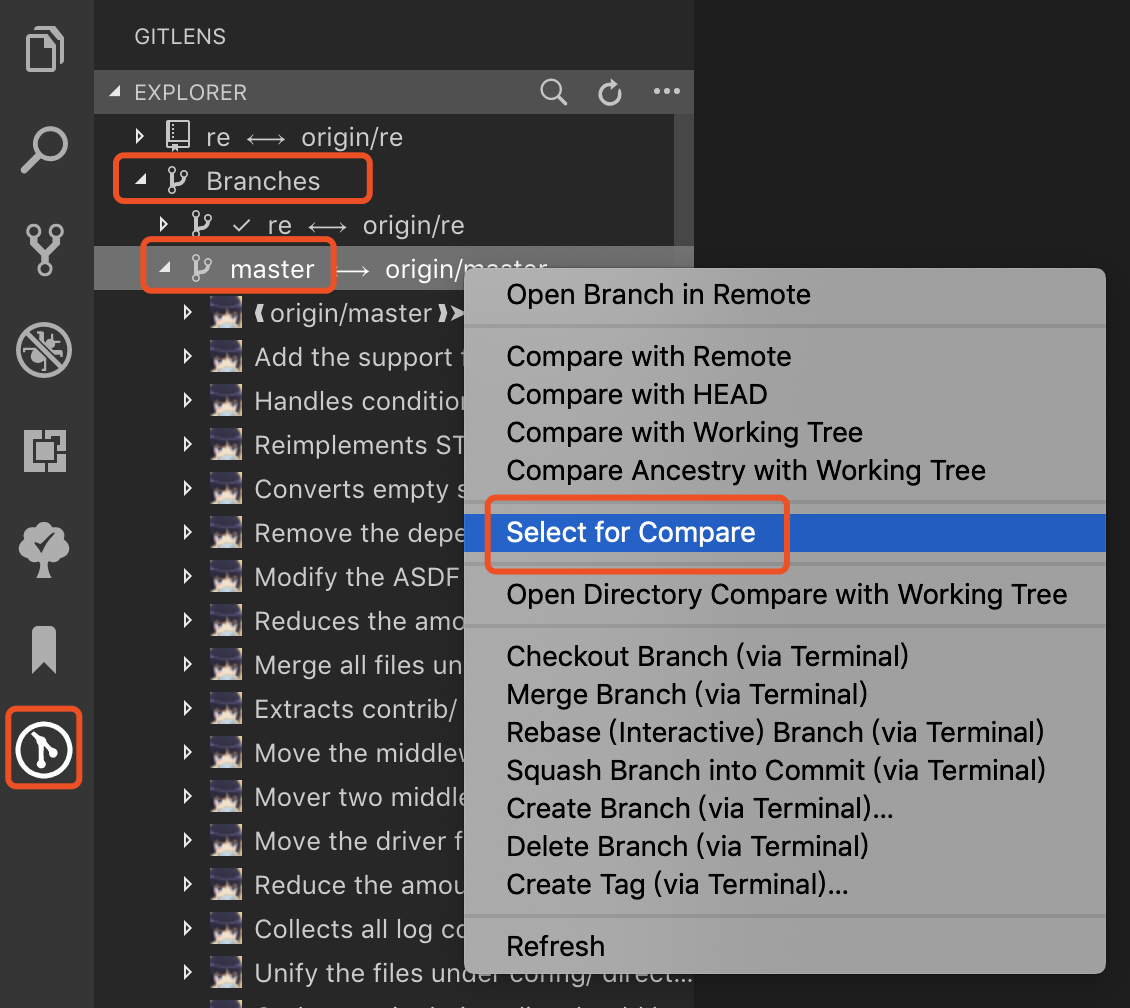
Task: Click the GITLENS panel title
Action: tap(180, 36)
